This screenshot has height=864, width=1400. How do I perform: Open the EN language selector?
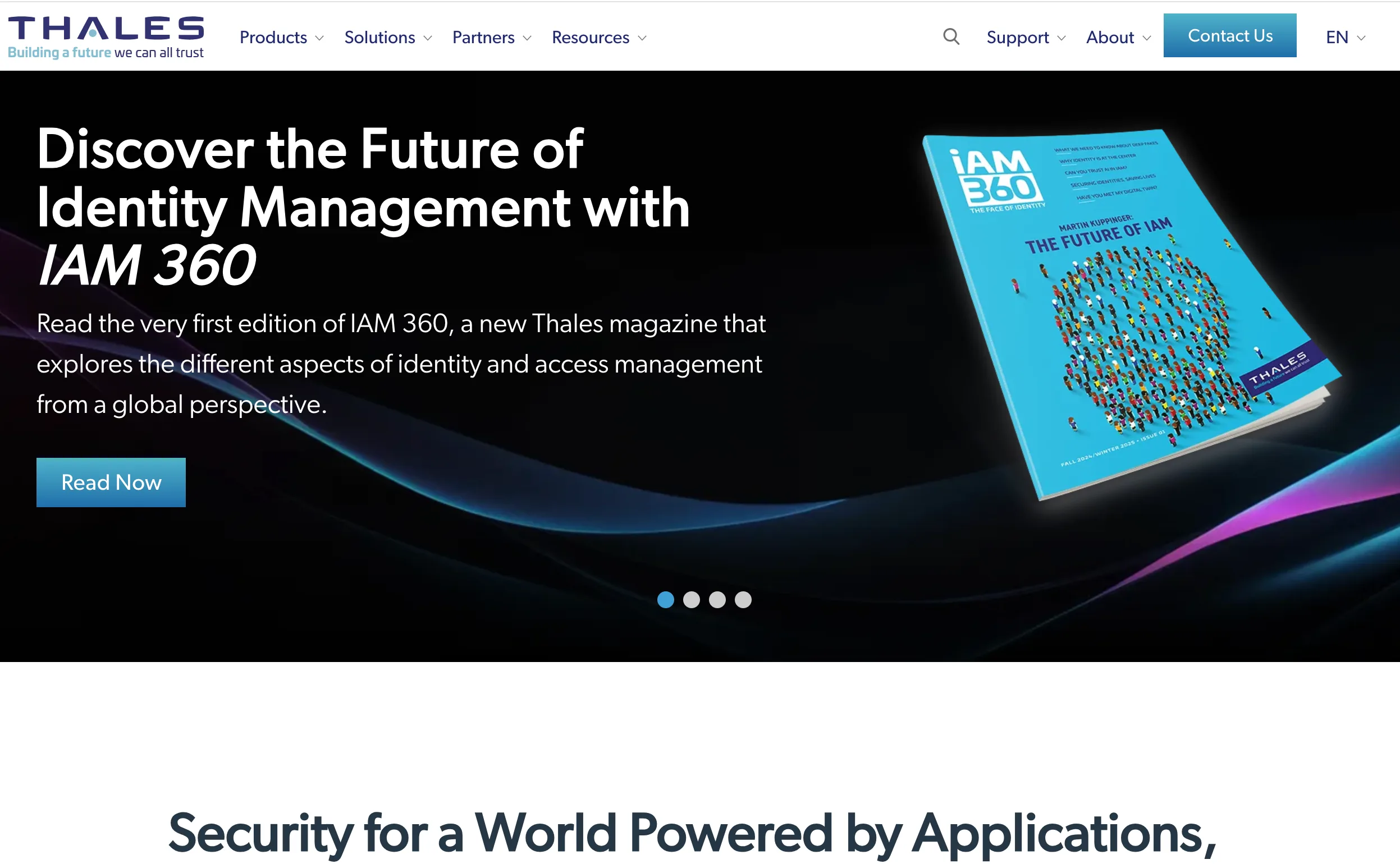[x=1346, y=37]
